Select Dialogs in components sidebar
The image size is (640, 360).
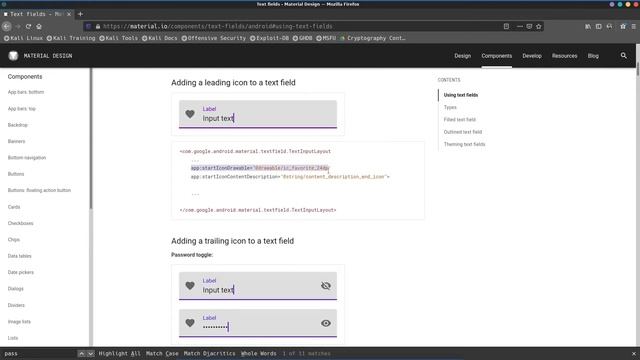(16, 289)
